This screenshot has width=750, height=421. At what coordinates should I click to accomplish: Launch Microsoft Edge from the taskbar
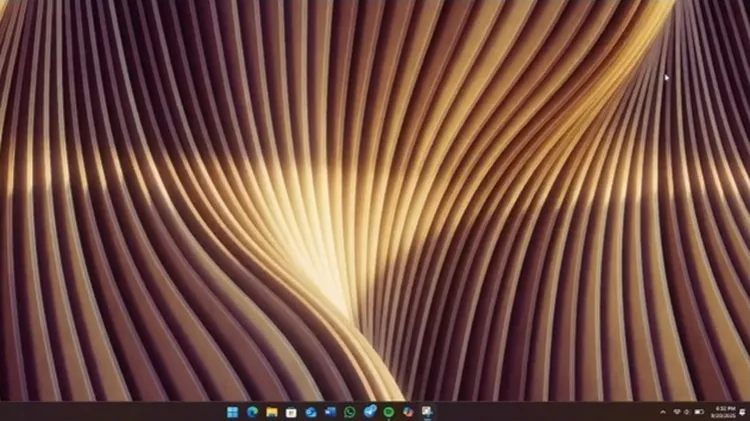click(x=252, y=412)
